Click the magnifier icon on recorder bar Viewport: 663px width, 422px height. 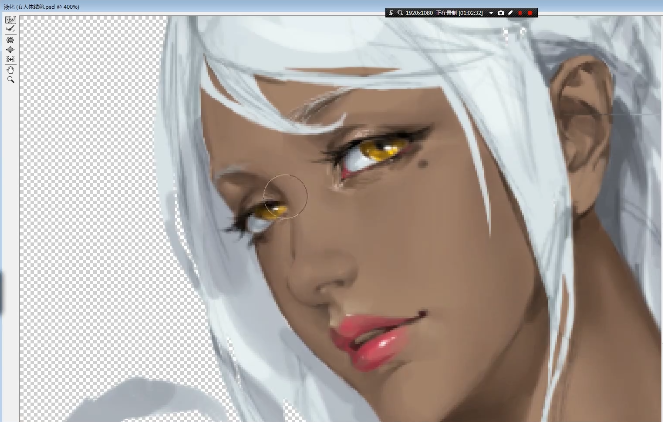(400, 13)
